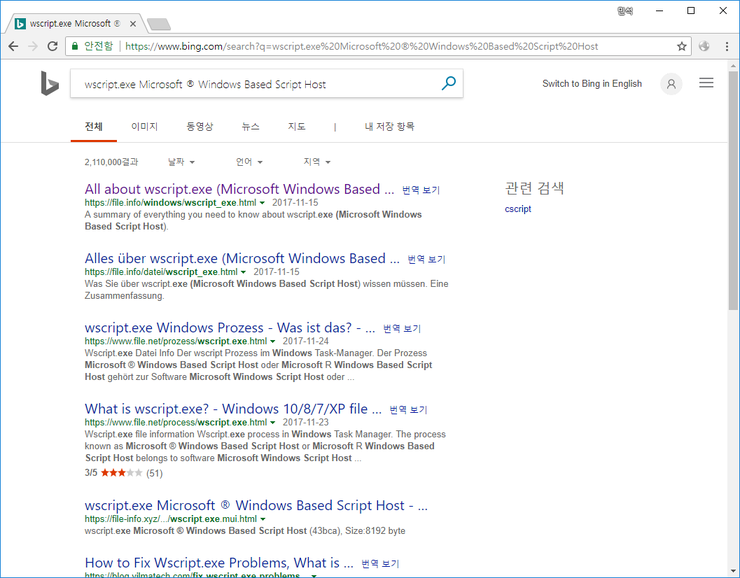Expand arrow next to file.net/process URL
This screenshot has height=578, width=740.
point(273,423)
